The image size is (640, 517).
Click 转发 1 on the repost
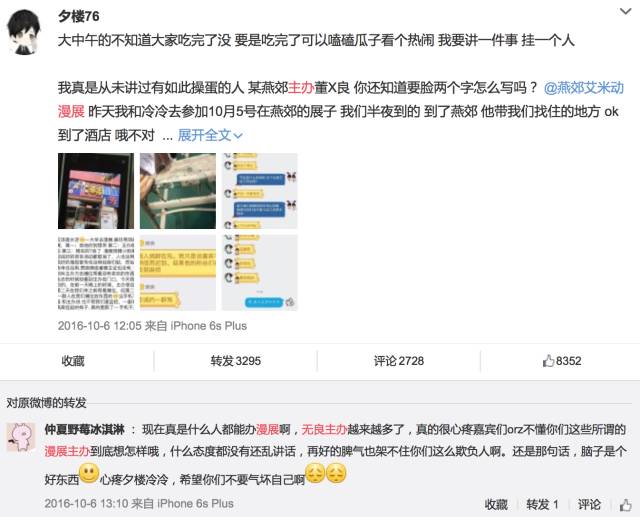coord(542,504)
